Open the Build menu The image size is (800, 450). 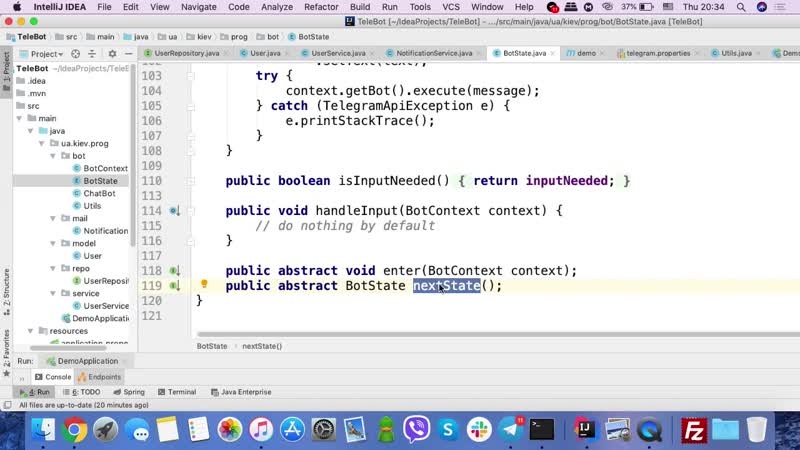360,7
